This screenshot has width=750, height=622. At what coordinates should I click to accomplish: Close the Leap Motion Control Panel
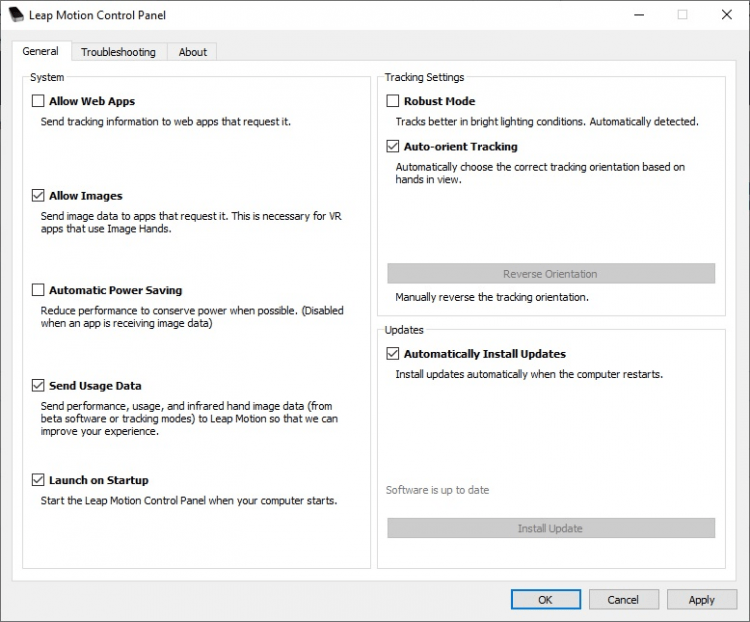(x=727, y=15)
